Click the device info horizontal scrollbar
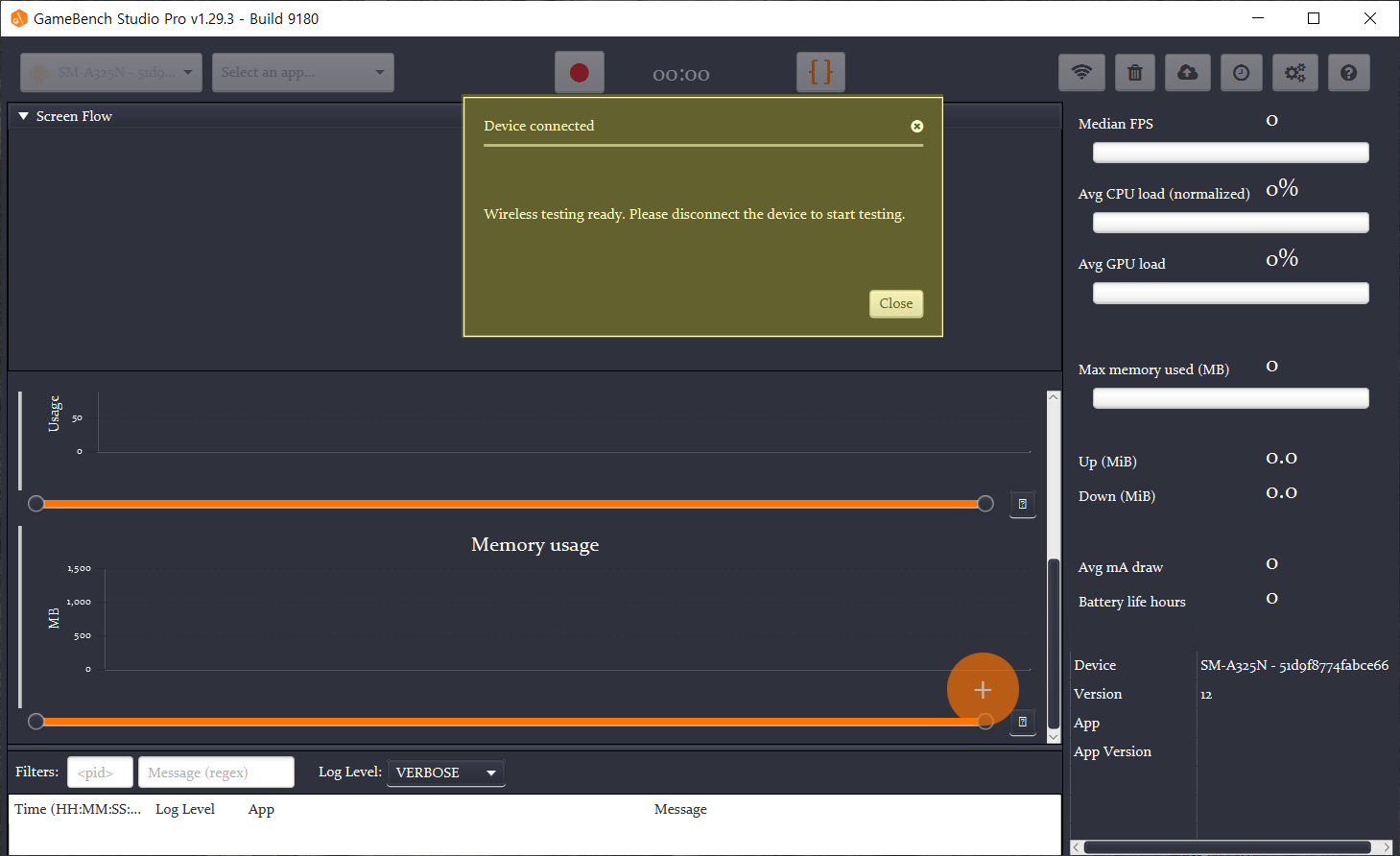This screenshot has height=856, width=1400. tap(1227, 847)
